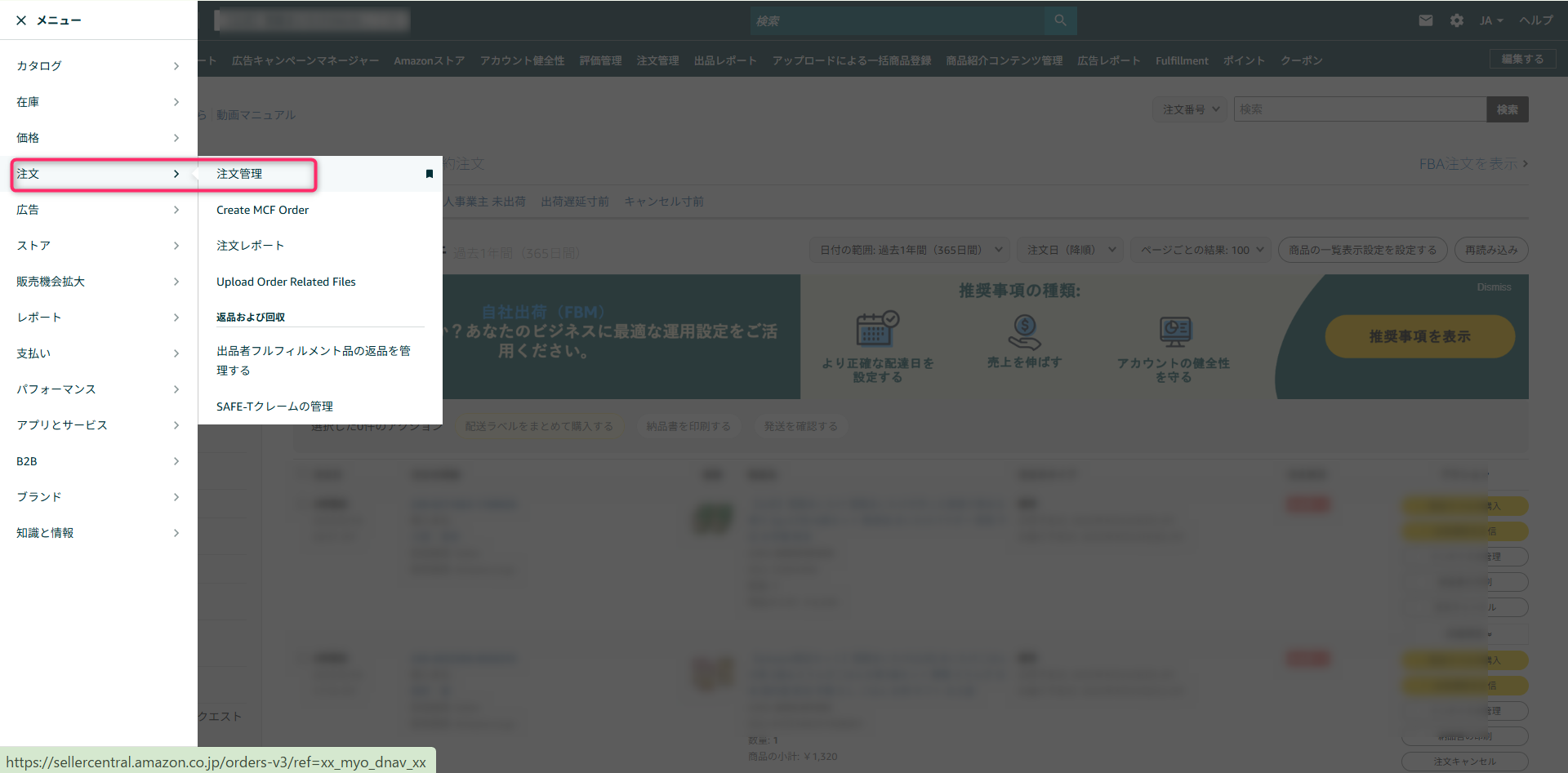The height and width of the screenshot is (773, 1568).
Task: Open the JA language dropdown
Action: point(1490,20)
